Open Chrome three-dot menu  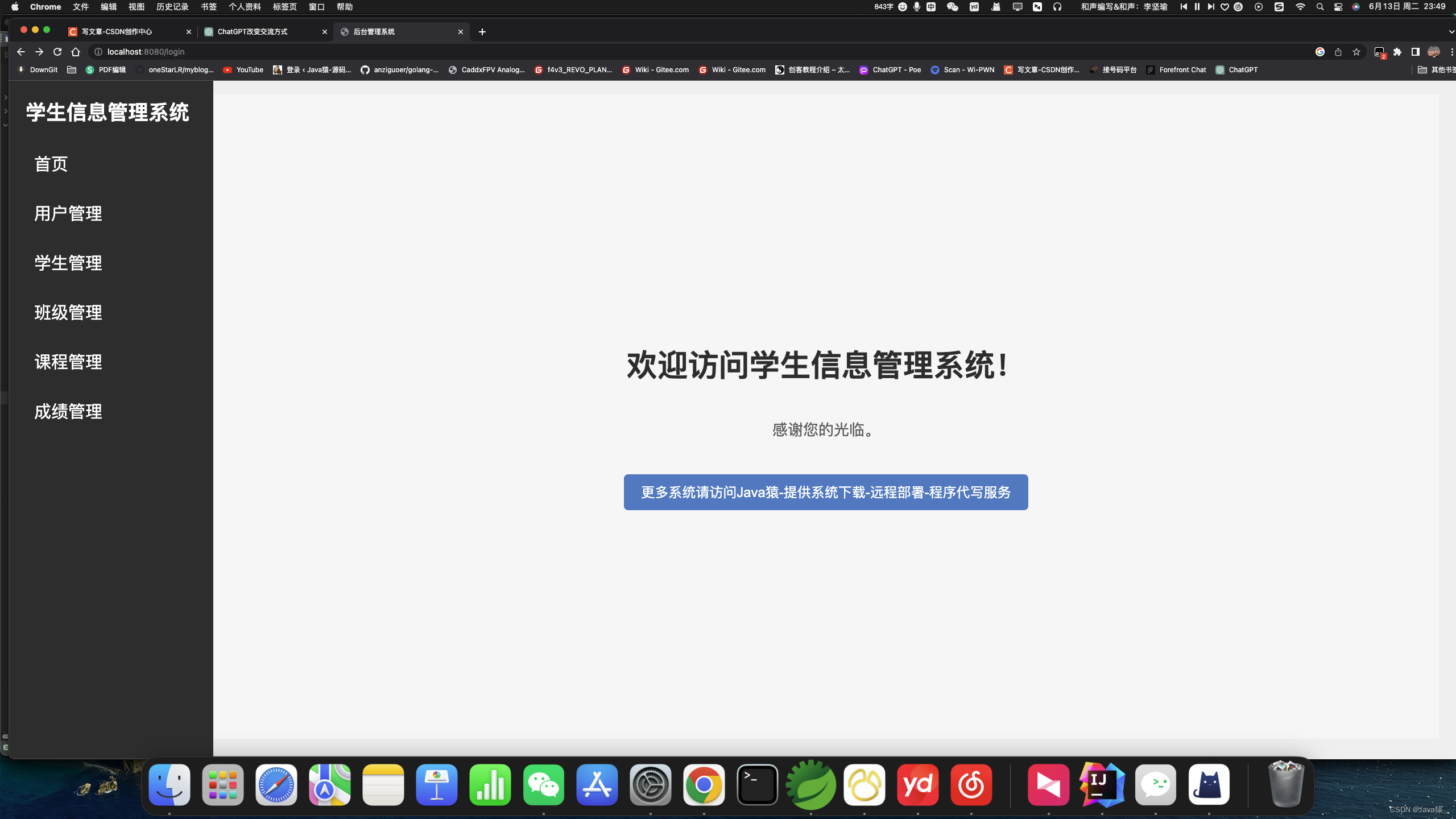[x=1451, y=52]
